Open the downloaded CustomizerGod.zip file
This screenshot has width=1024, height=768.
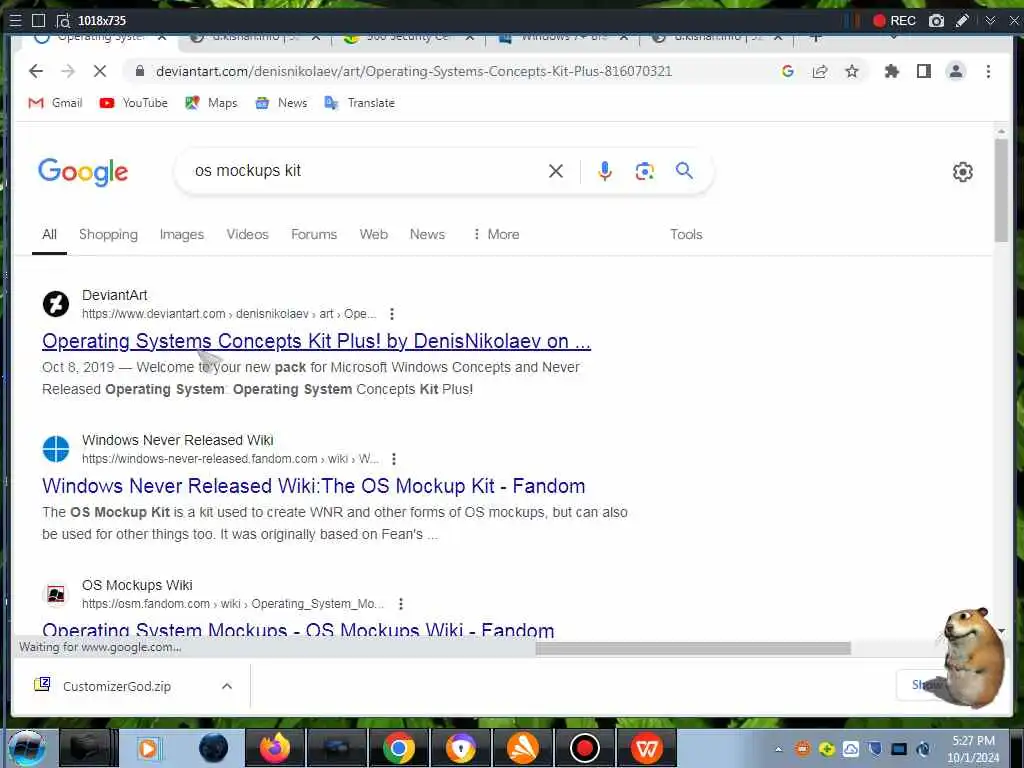pos(116,686)
